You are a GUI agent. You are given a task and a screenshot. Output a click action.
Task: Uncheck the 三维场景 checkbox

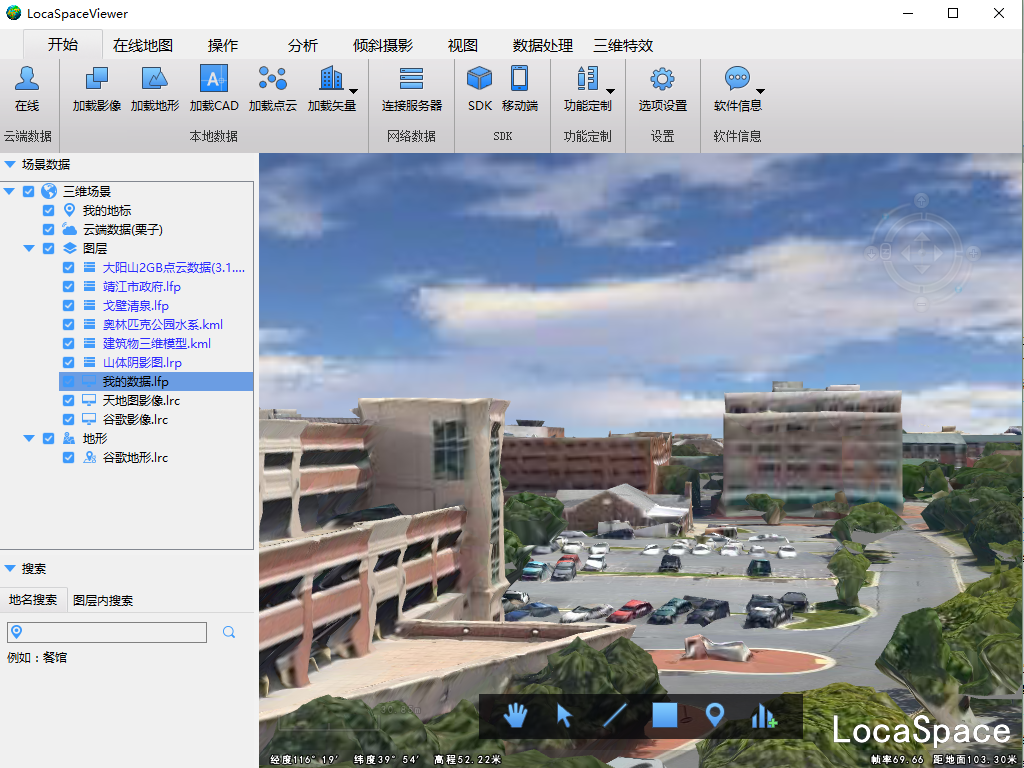(29, 191)
